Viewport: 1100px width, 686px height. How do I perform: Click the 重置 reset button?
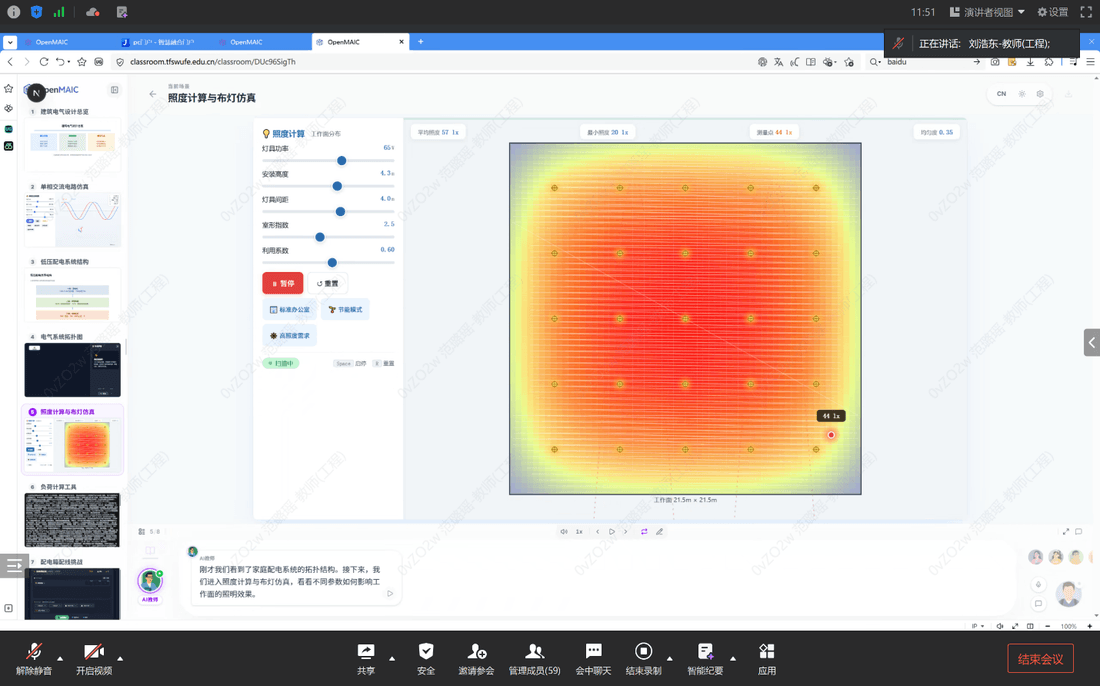[328, 283]
